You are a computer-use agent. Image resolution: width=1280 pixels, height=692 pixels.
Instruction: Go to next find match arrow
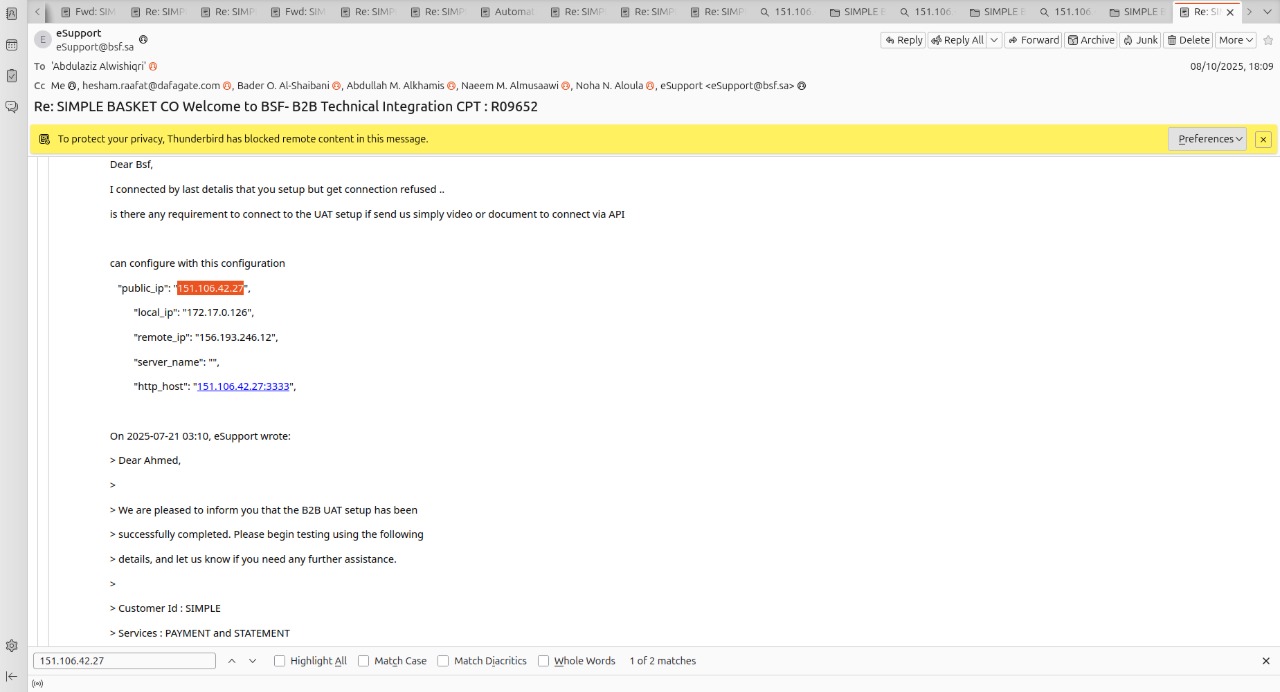tap(252, 661)
